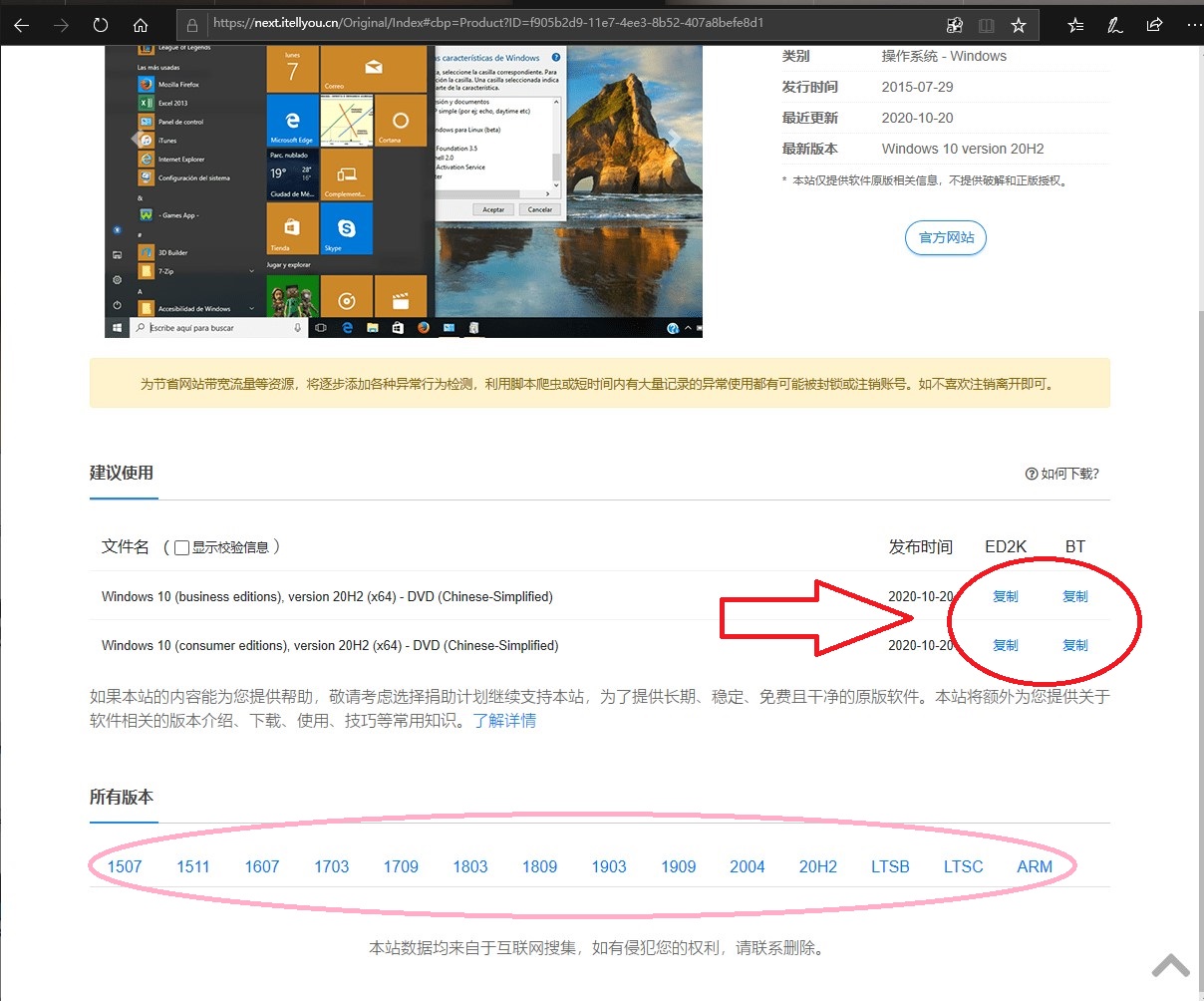
Task: Select version 1511
Action: (193, 866)
